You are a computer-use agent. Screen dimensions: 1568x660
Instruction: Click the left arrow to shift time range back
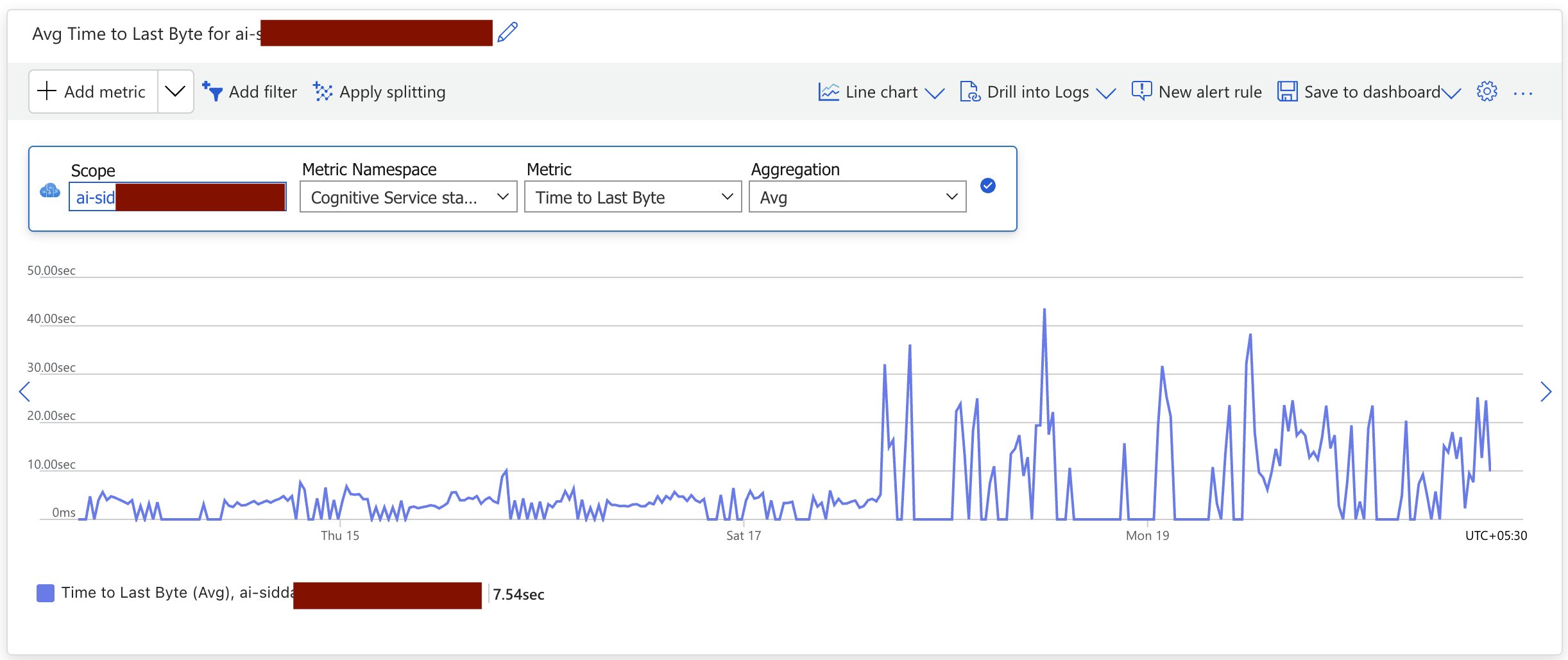tap(24, 391)
